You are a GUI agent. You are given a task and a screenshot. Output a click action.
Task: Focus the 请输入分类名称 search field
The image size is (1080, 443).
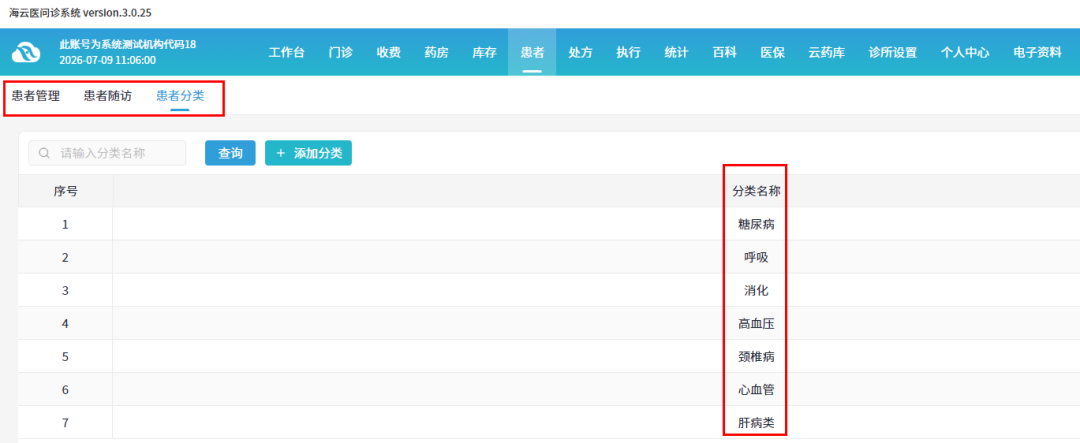pyautogui.click(x=107, y=153)
